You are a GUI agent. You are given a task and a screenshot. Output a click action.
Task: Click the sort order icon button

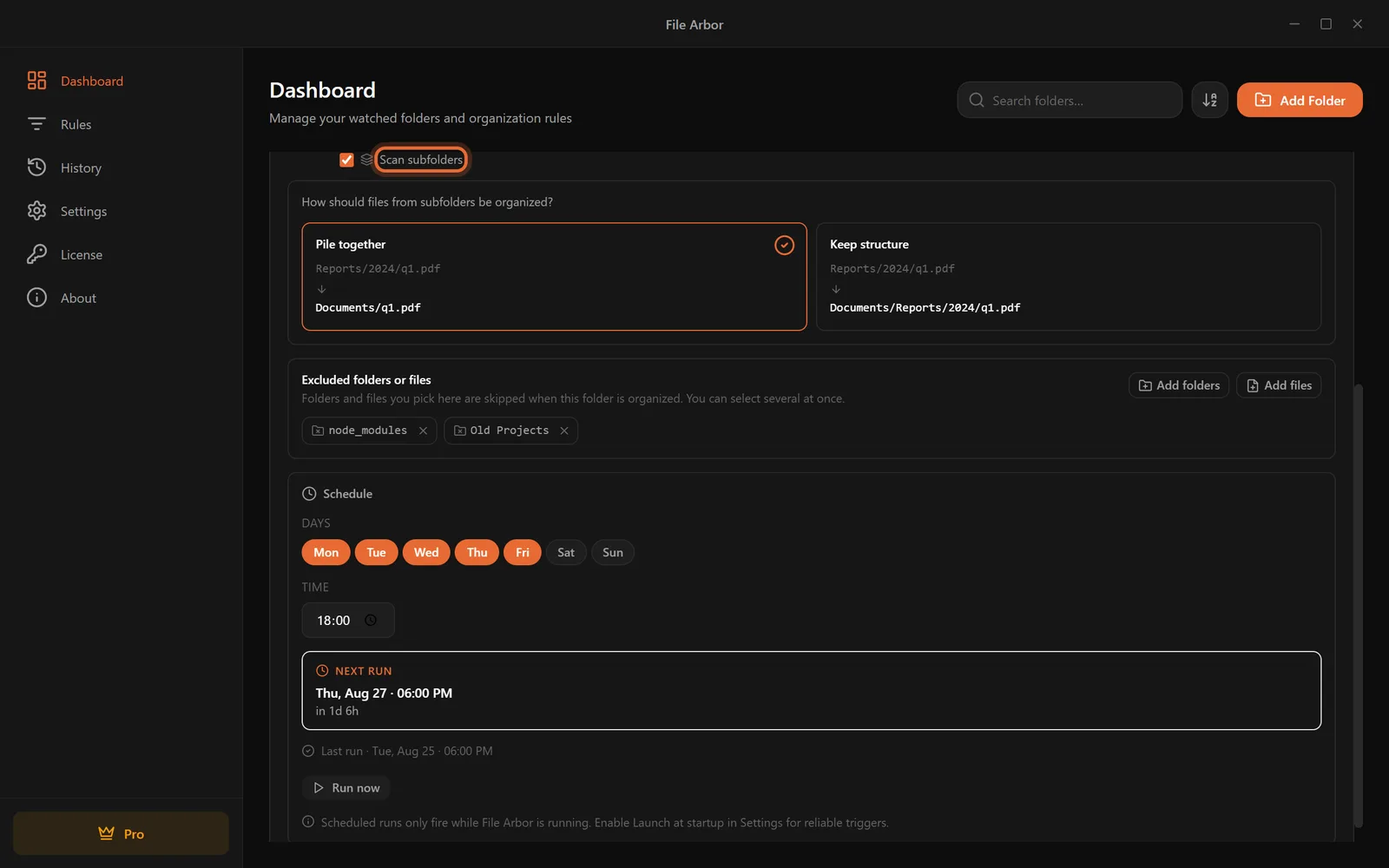(1209, 100)
